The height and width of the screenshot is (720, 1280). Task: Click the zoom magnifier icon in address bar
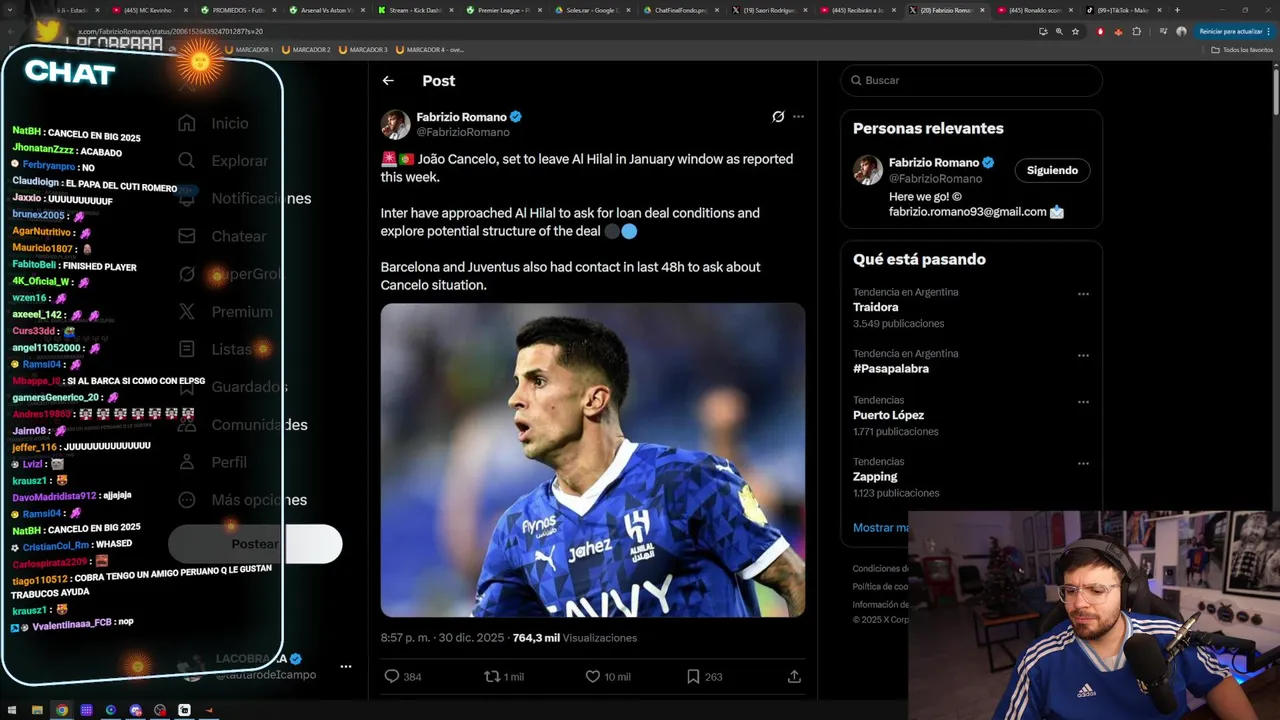[1059, 31]
